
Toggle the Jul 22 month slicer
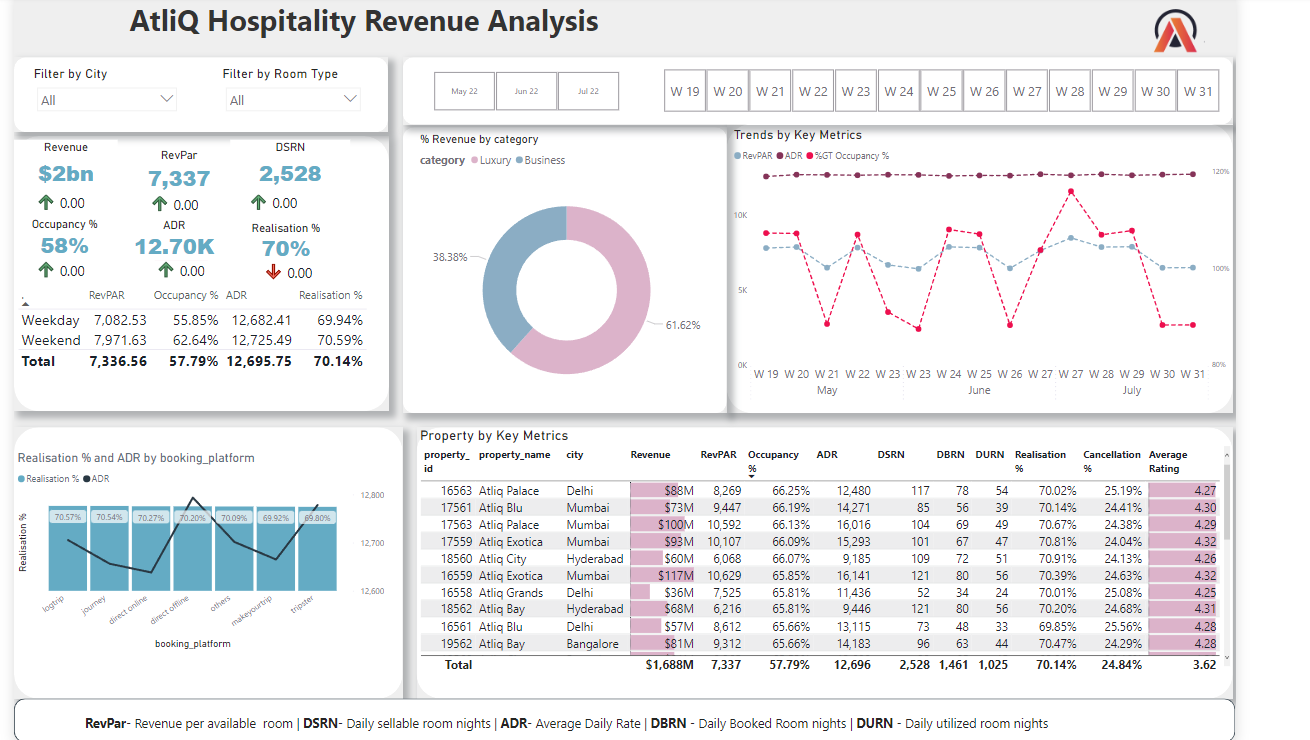point(589,91)
